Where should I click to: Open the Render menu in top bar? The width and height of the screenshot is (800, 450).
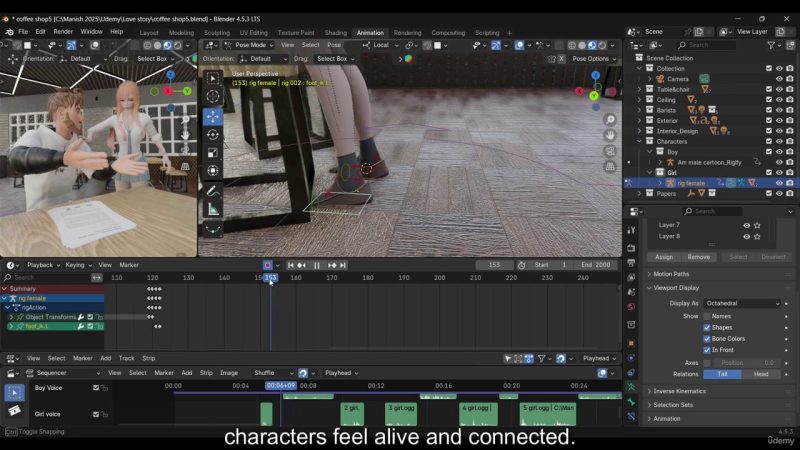(x=63, y=32)
